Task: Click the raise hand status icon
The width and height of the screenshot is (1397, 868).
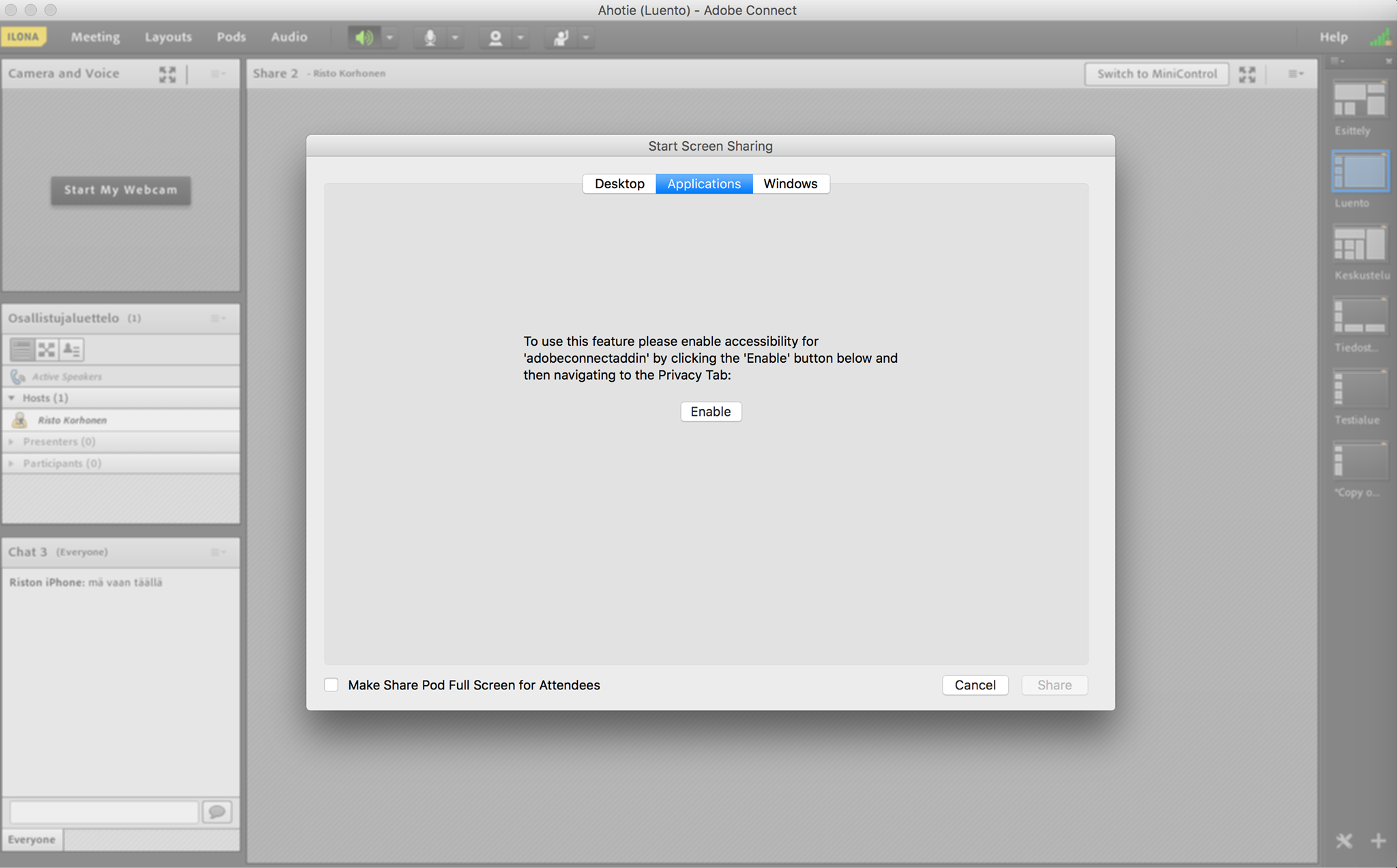Action: tap(561, 38)
